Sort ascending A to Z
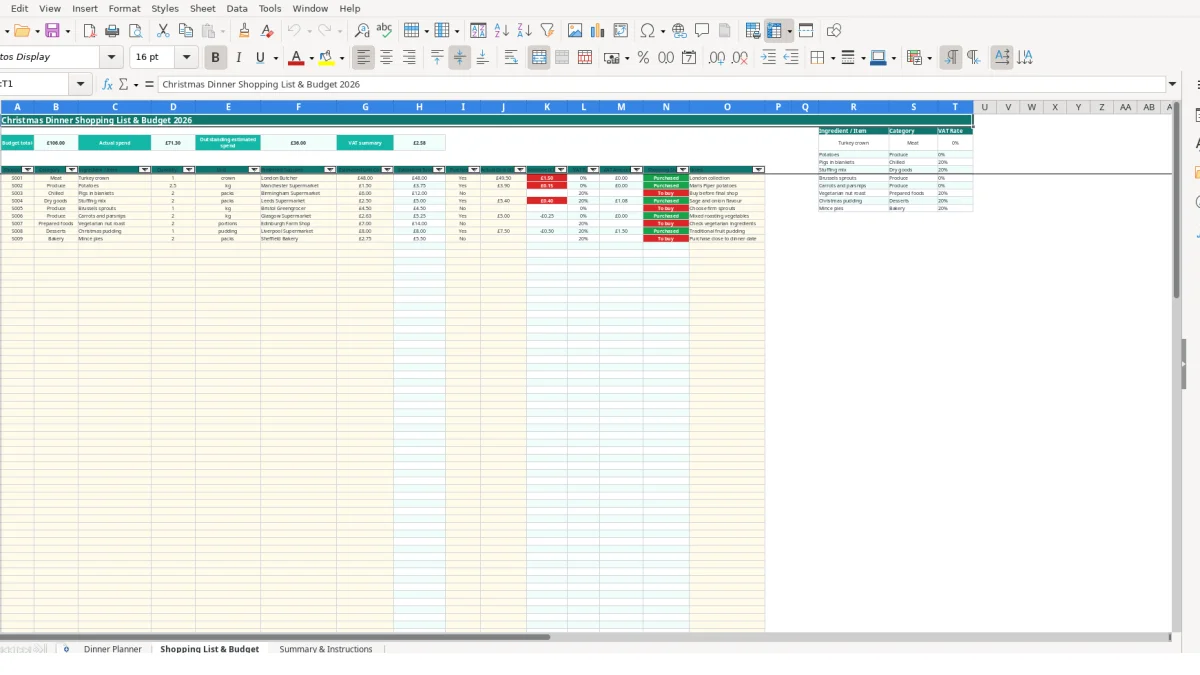 pos(502,31)
